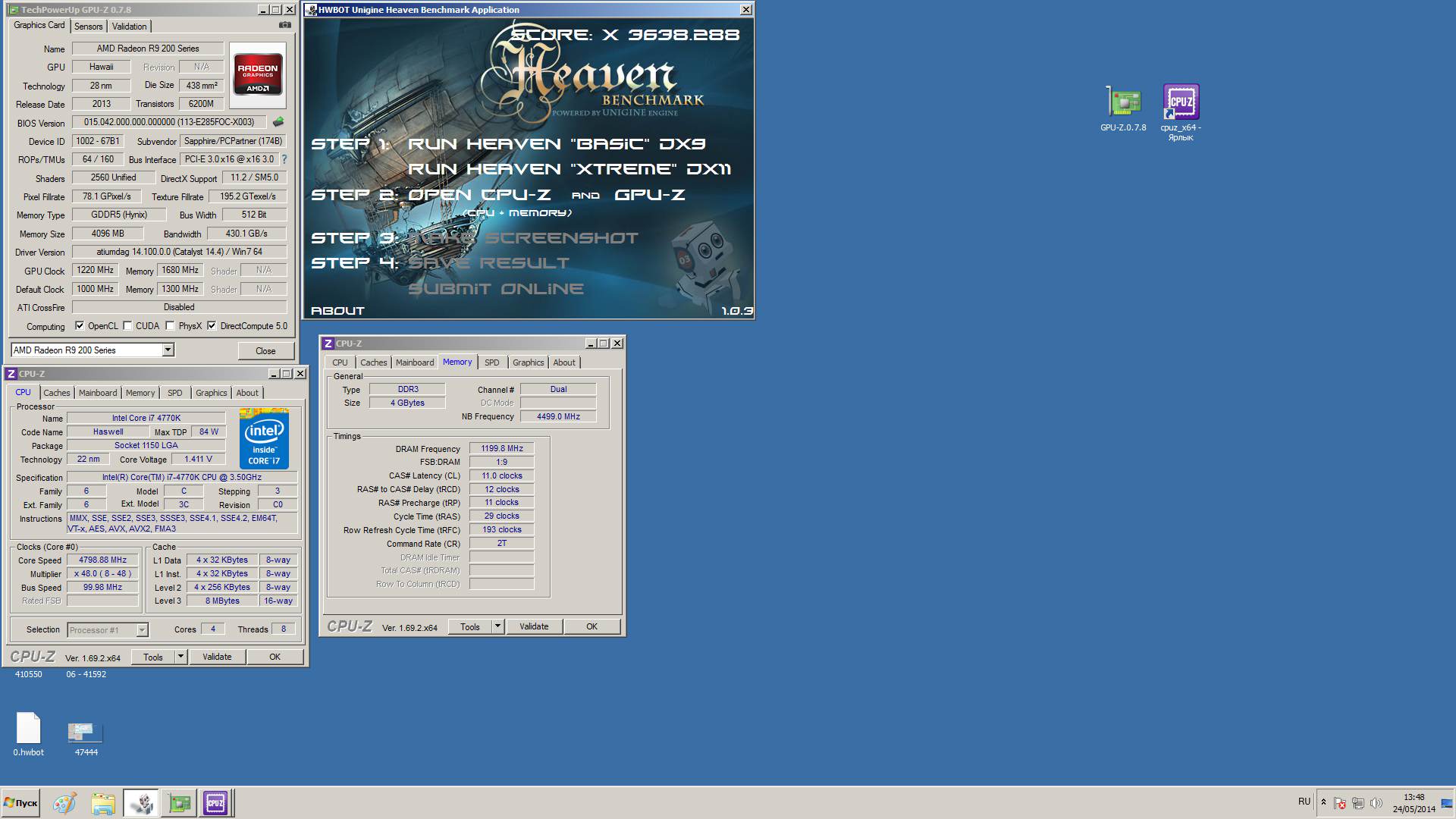Click the system clock showing 13:48
This screenshot has height=819, width=1456.
(1414, 797)
